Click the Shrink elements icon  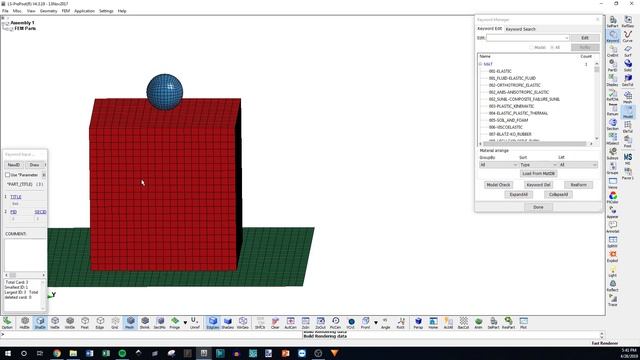[x=145, y=322]
